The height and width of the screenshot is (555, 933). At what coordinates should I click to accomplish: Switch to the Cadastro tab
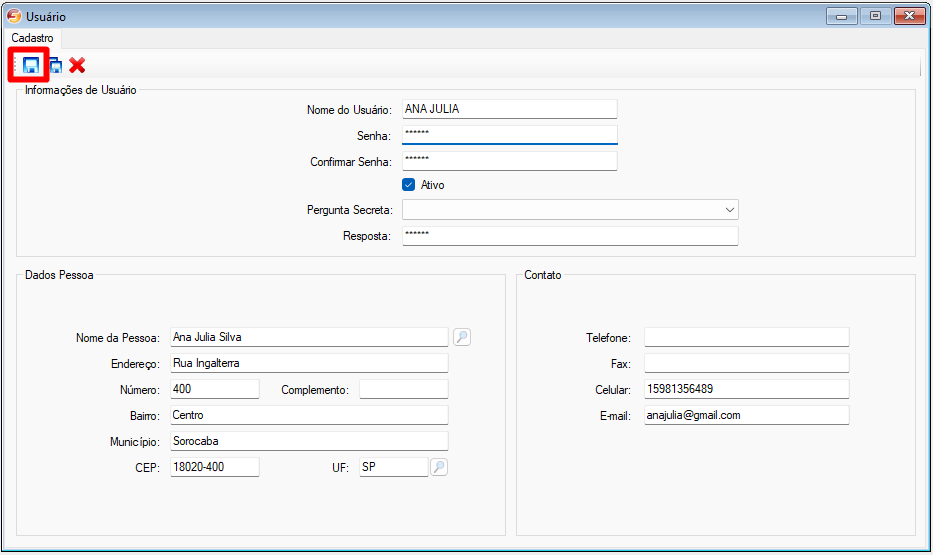tap(32, 37)
